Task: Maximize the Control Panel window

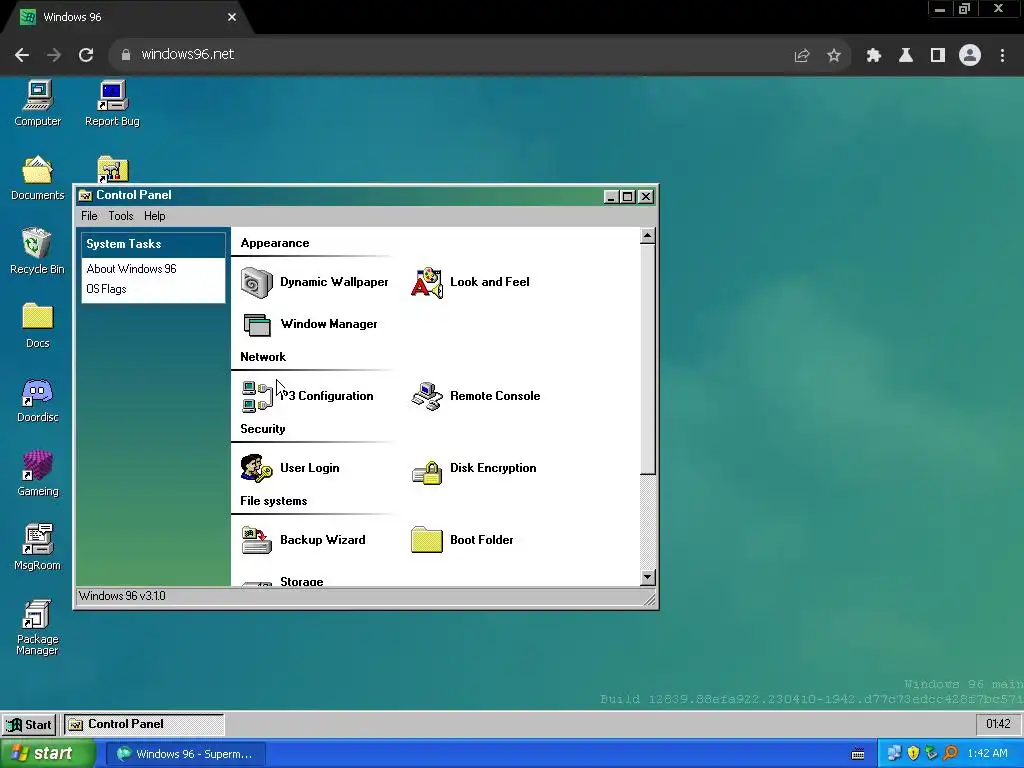Action: point(628,196)
